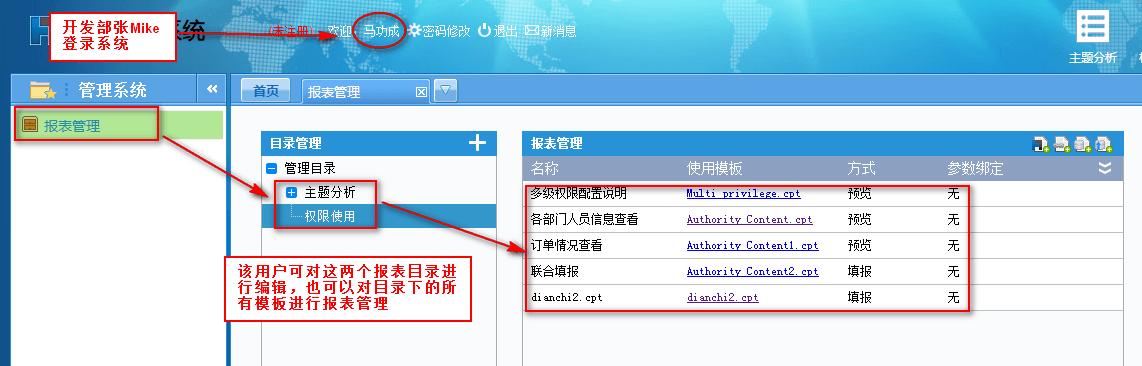Open the dianchi2.cpt template link
Viewport: 1142px width, 366px height.
click(x=722, y=298)
